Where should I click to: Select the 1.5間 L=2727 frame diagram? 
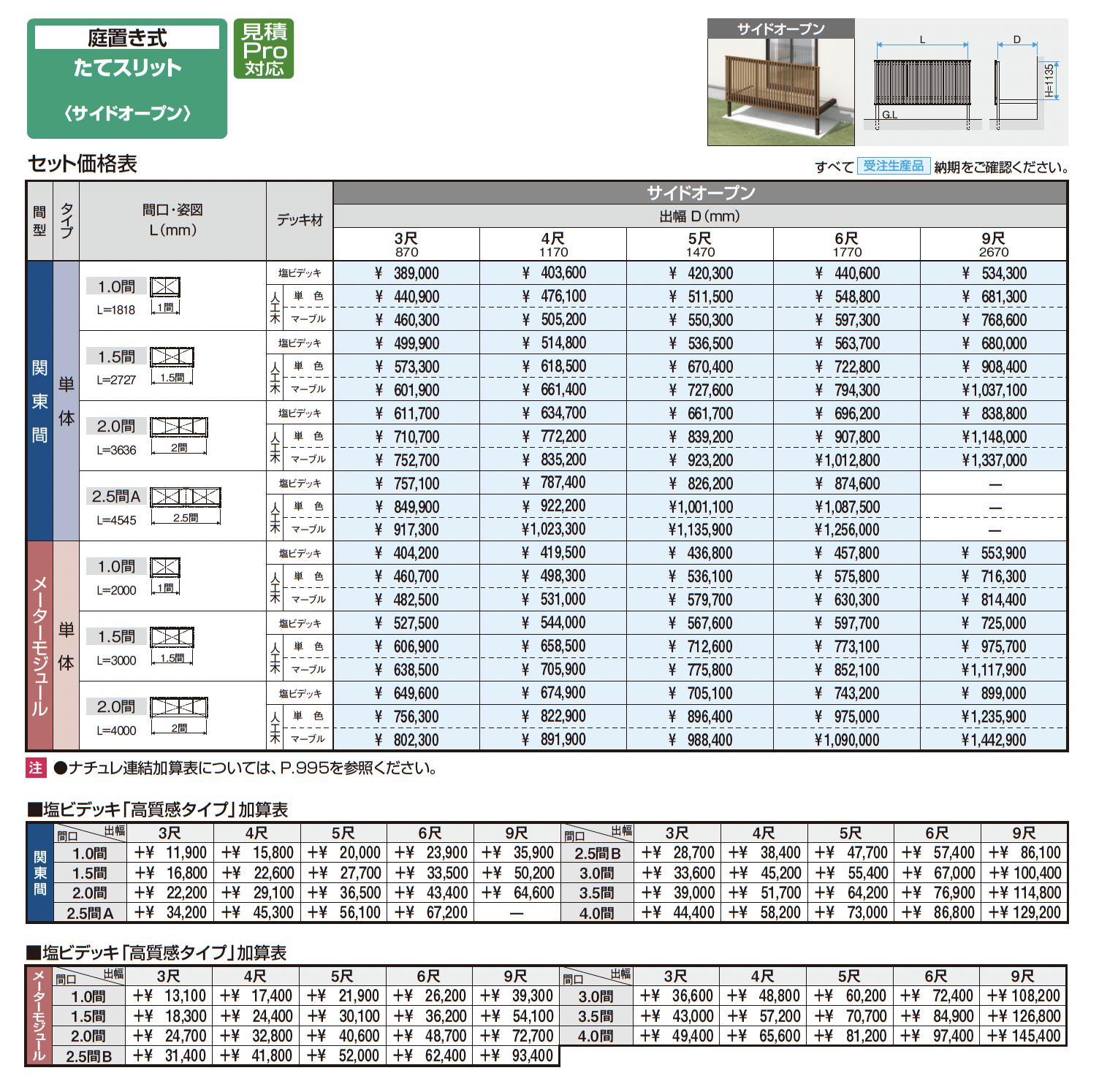click(x=172, y=364)
